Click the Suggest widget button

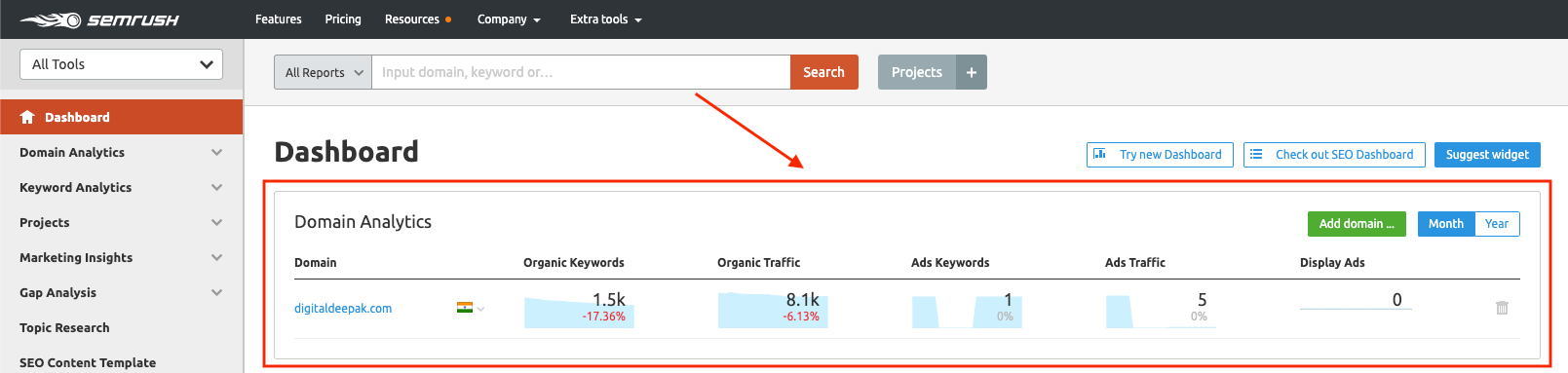coord(1487,155)
